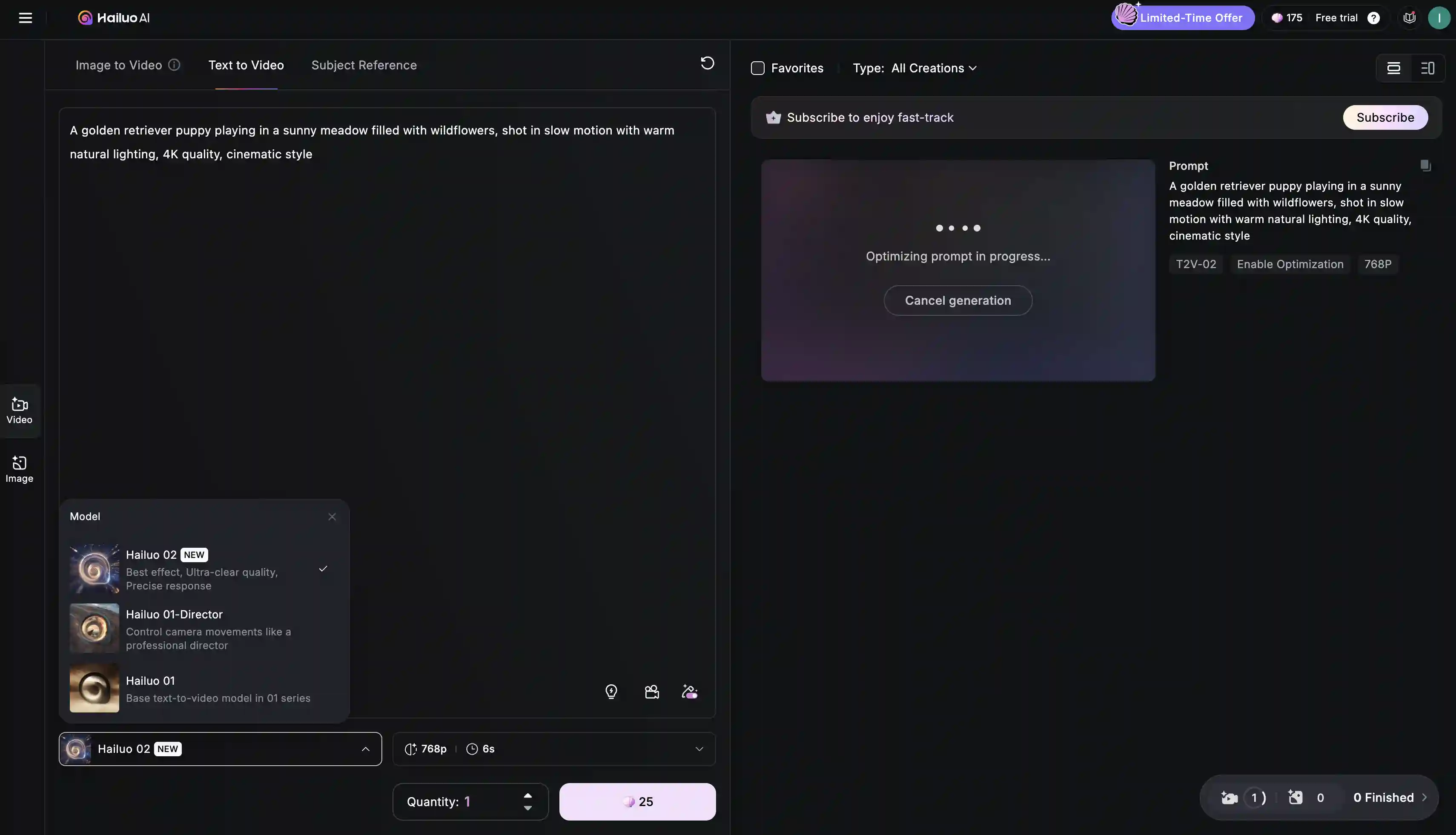The height and width of the screenshot is (835, 1456).
Task: Close the Model selection popup
Action: [332, 517]
